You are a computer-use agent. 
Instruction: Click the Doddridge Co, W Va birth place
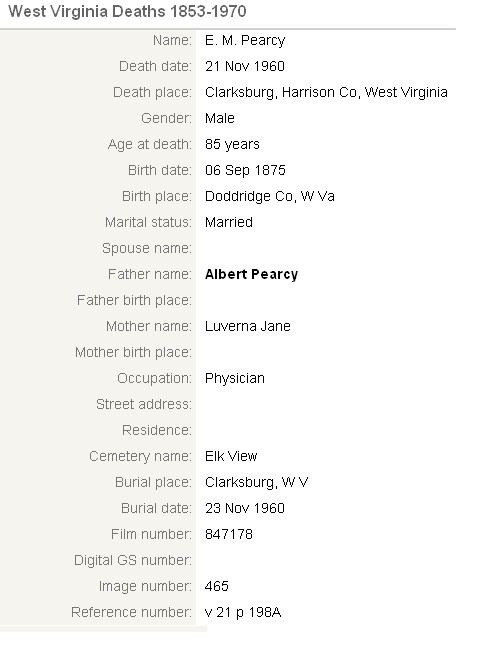[x=269, y=196]
